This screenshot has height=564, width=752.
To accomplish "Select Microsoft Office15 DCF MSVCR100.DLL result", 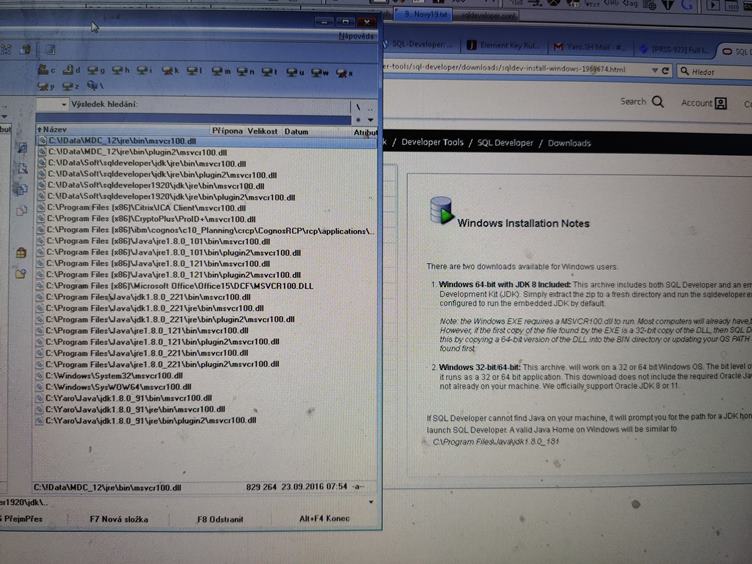I will (207, 286).
